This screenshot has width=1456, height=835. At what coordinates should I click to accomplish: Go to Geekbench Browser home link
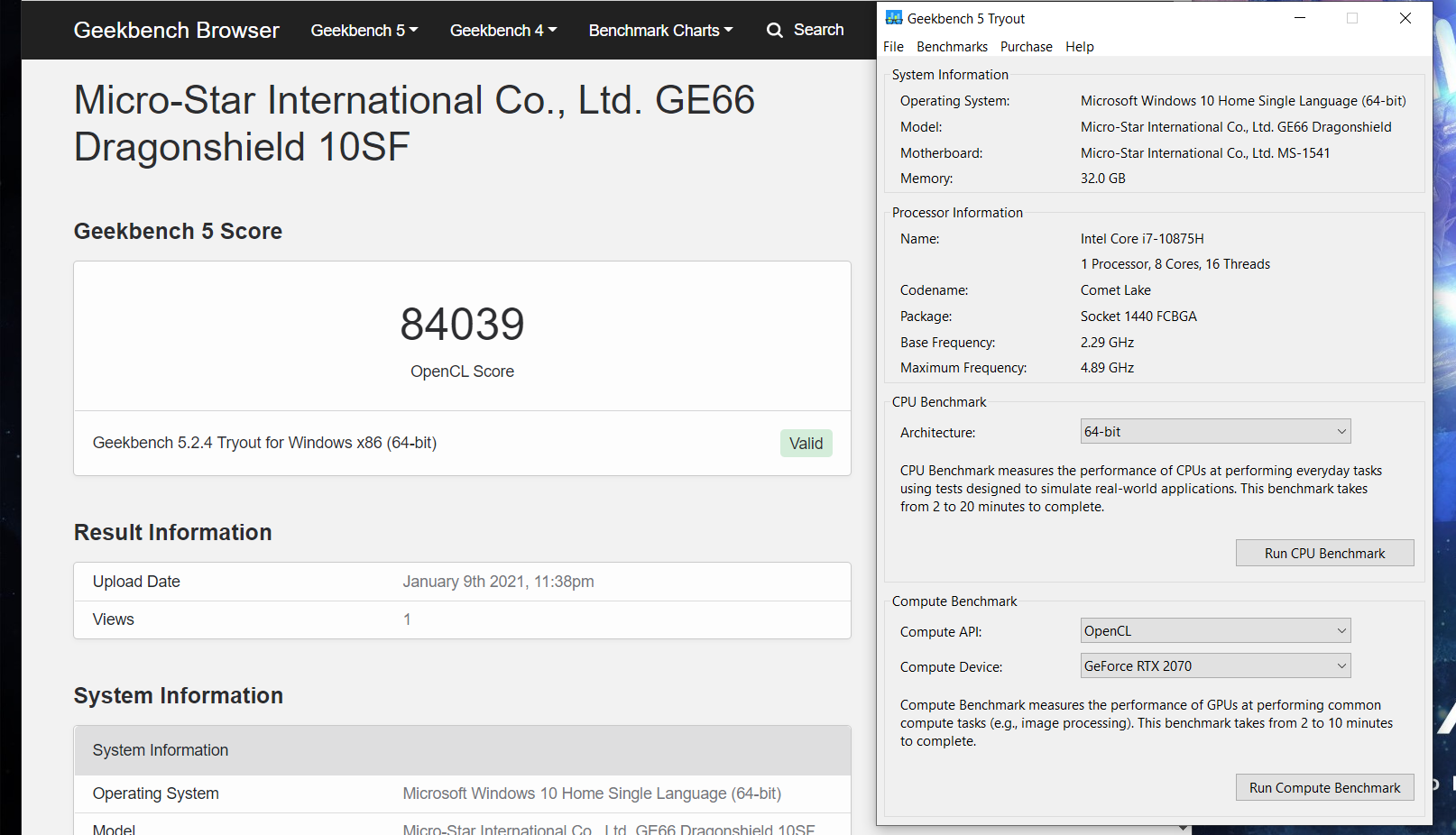click(177, 30)
